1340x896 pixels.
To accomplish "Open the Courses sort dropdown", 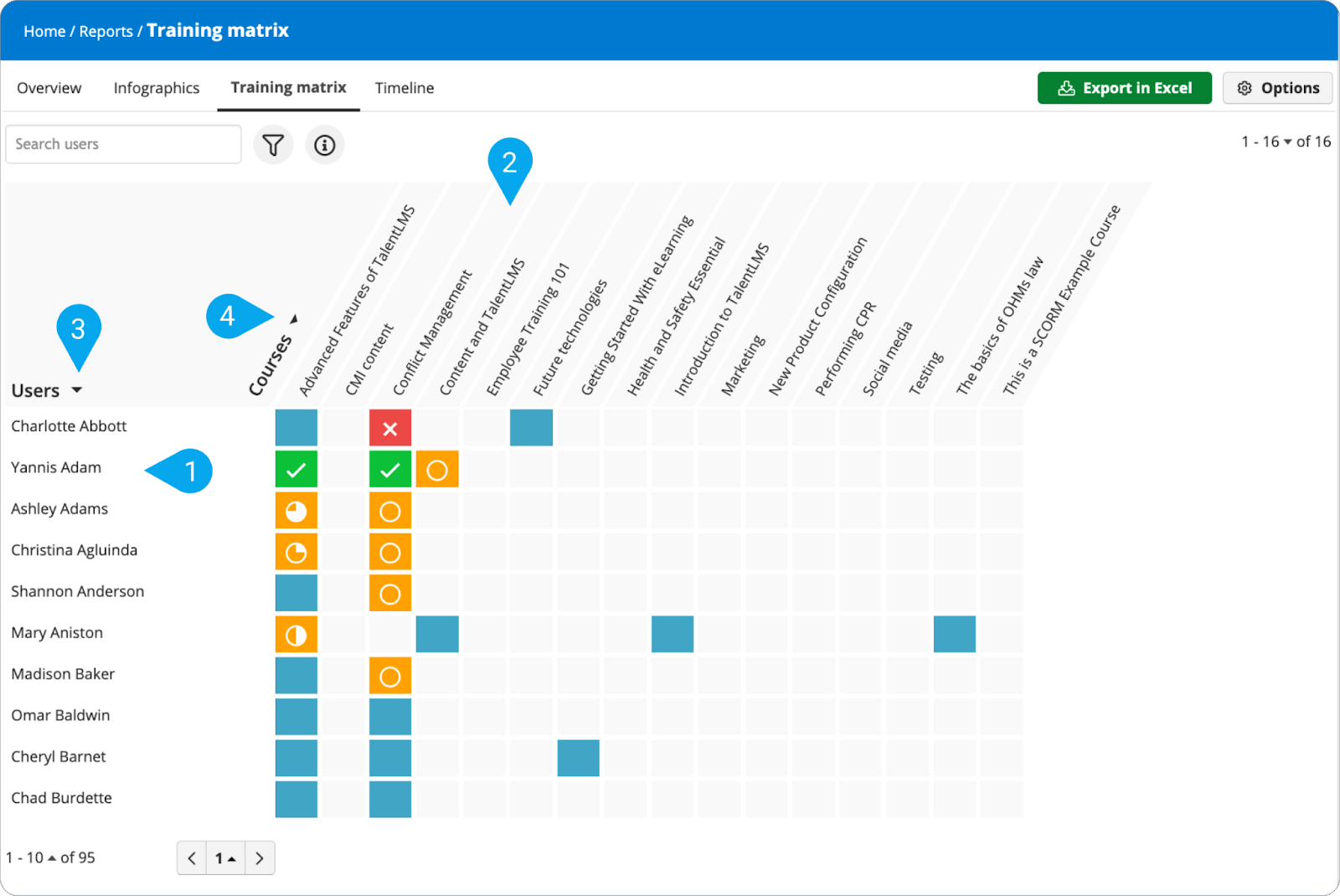I will point(294,318).
